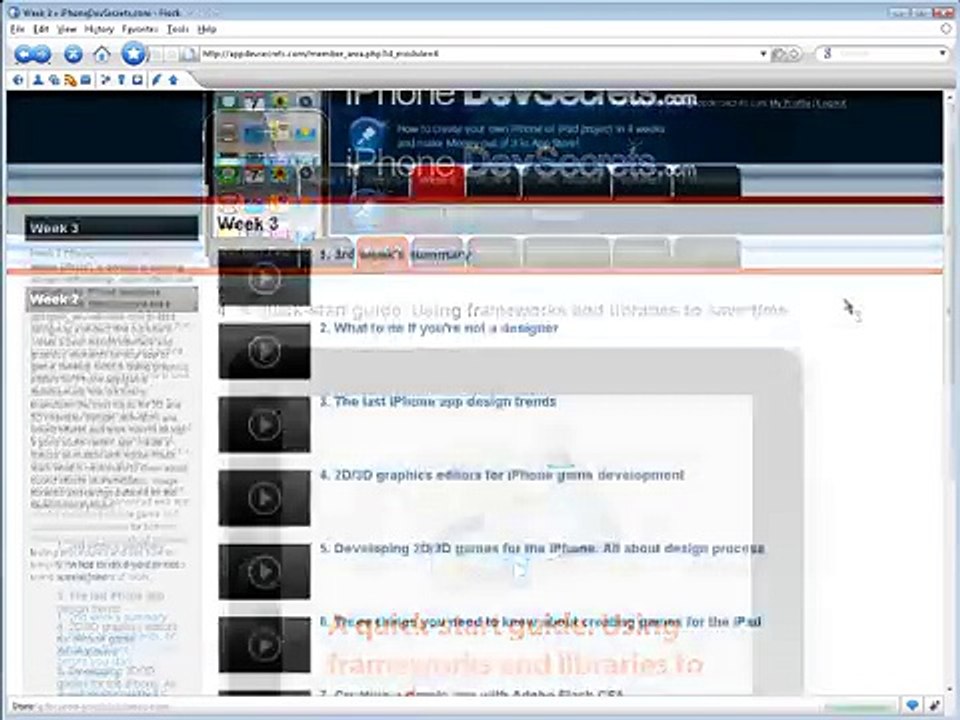Viewport: 960px width, 720px height.
Task: Play the video thumbnail for lesson 1
Action: 264,277
